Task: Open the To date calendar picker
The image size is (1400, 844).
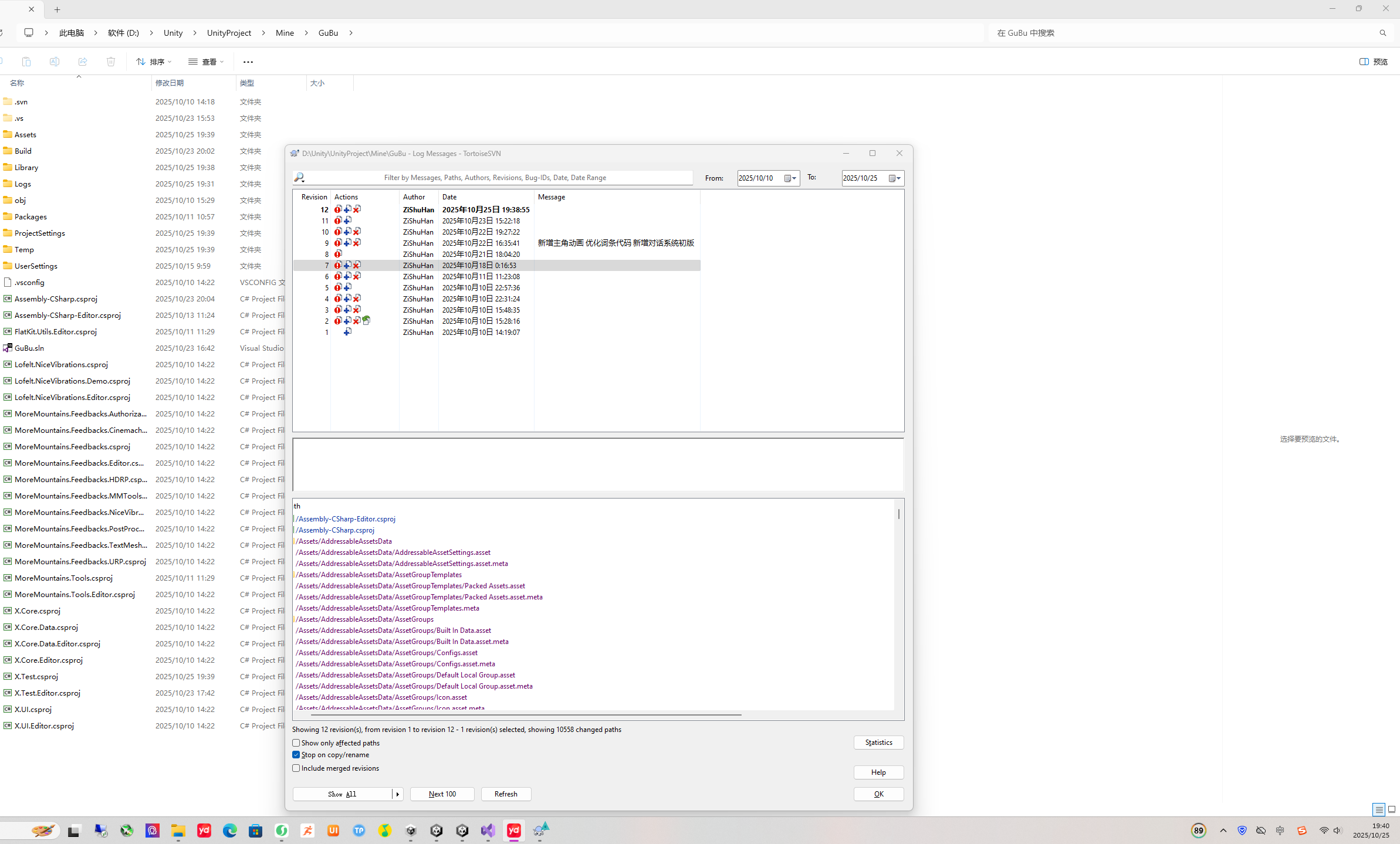Action: click(x=894, y=178)
